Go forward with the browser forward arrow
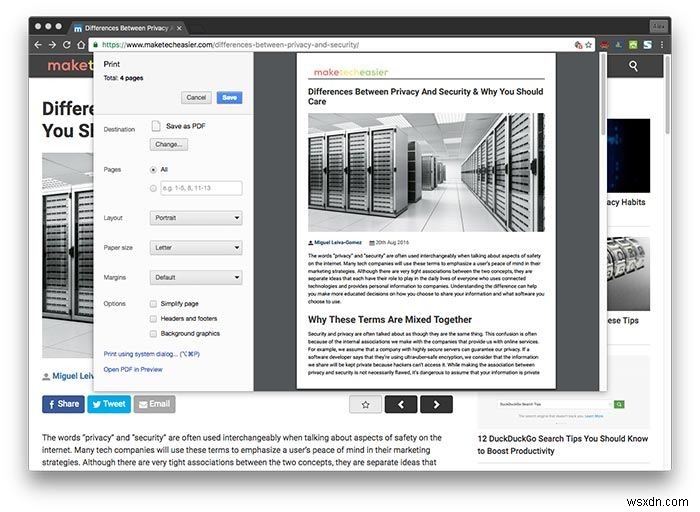 click(52, 45)
